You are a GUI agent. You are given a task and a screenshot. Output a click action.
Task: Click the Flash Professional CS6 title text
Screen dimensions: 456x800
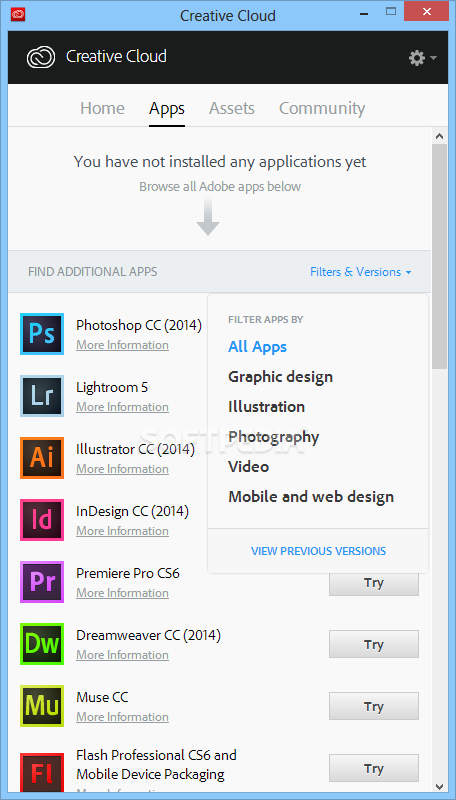point(156,764)
